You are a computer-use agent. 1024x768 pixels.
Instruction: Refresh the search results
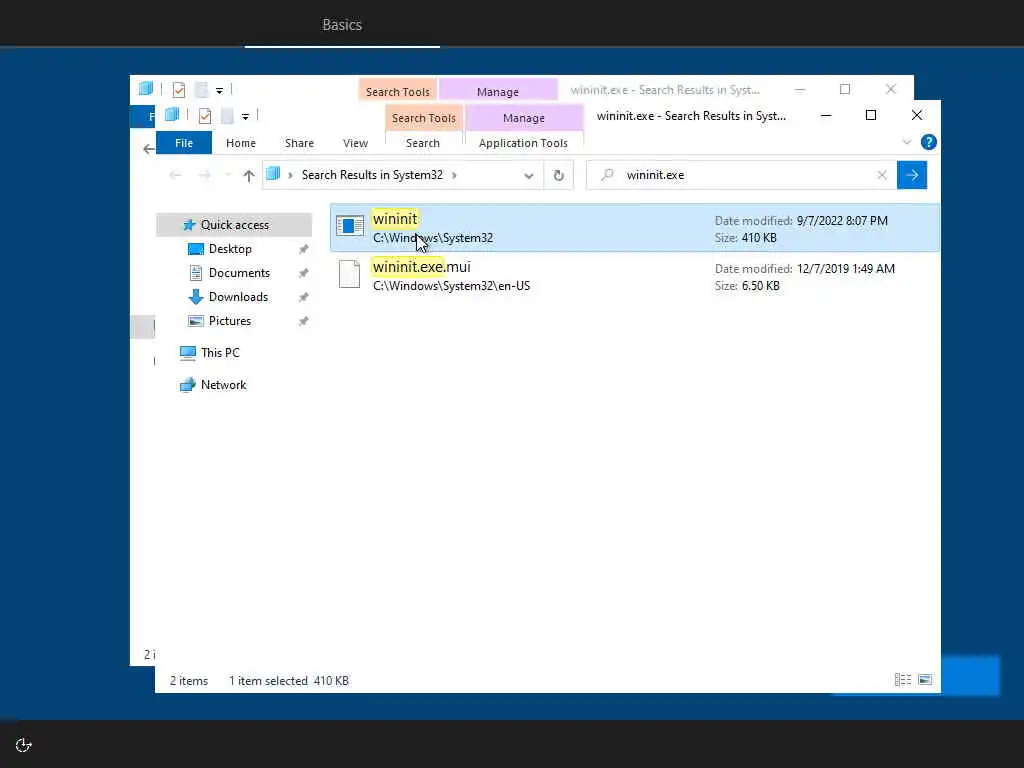click(x=558, y=175)
